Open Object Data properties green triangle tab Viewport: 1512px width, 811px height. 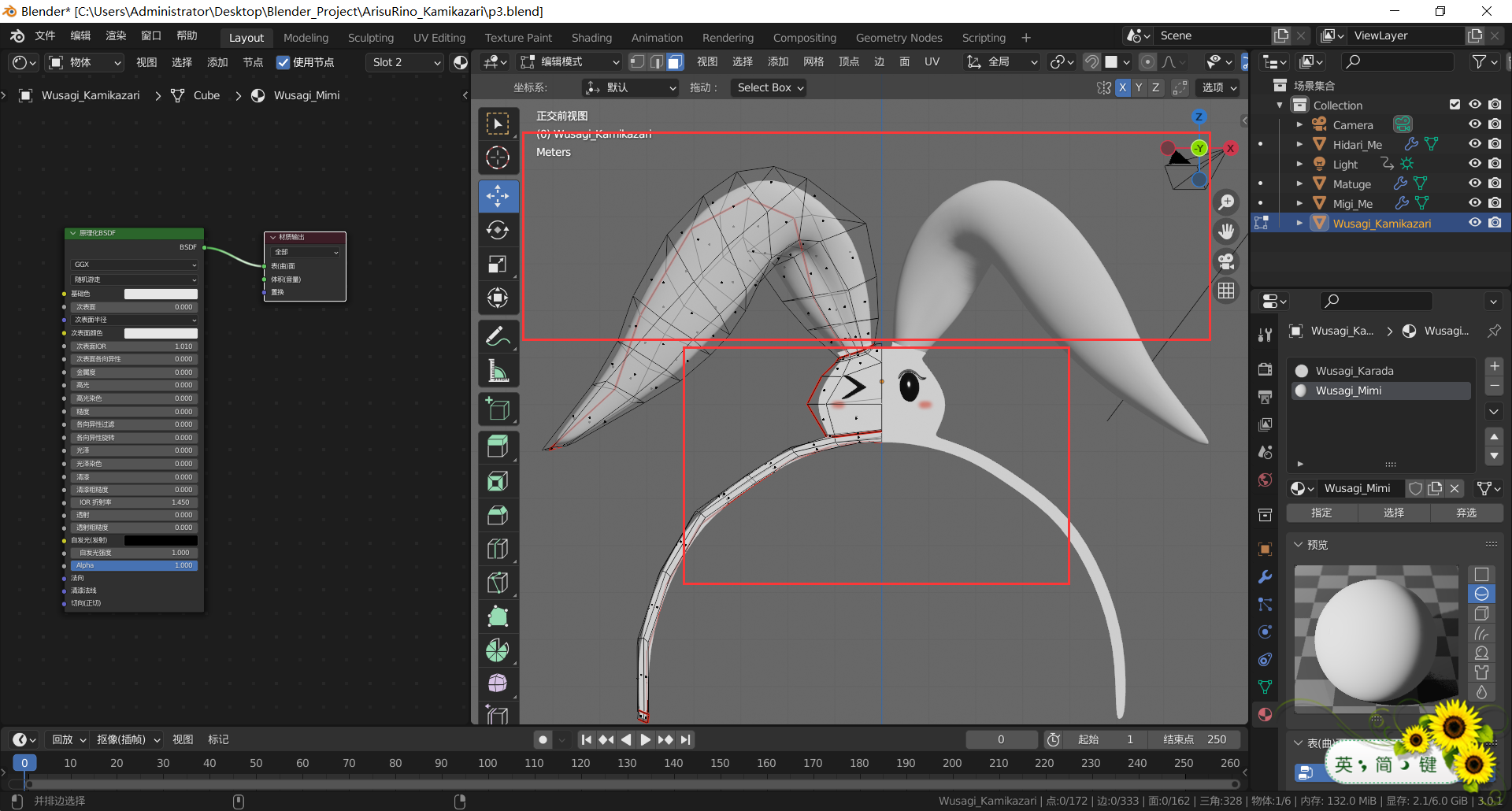pos(1265,687)
